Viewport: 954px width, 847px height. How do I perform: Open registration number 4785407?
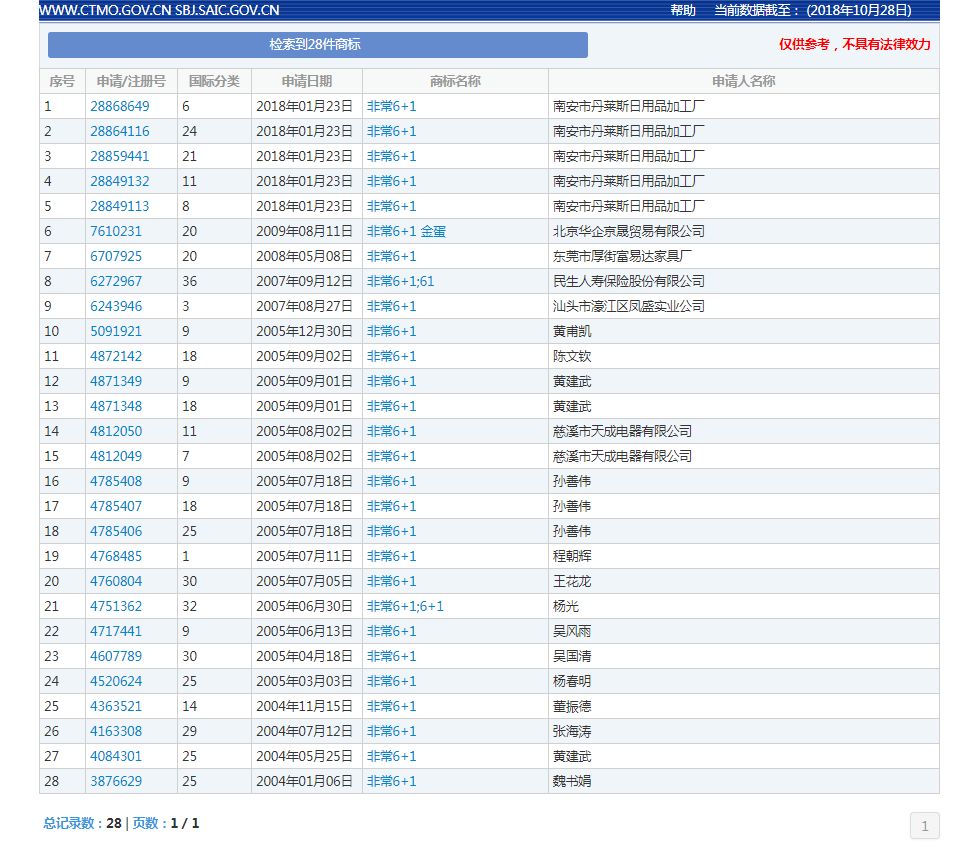(x=116, y=506)
